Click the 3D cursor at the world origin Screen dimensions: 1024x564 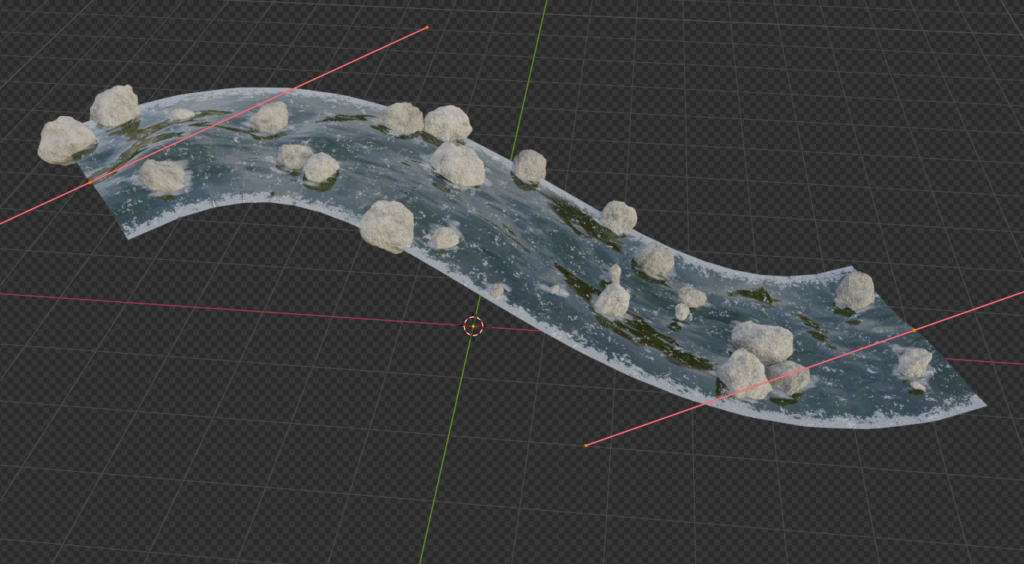tap(474, 326)
